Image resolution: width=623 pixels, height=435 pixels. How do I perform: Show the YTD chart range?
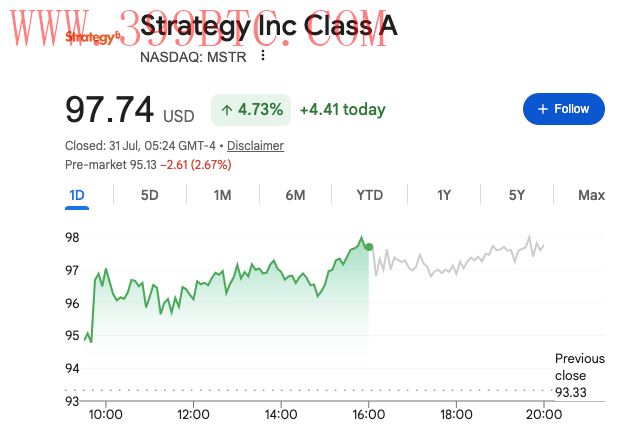coord(370,195)
